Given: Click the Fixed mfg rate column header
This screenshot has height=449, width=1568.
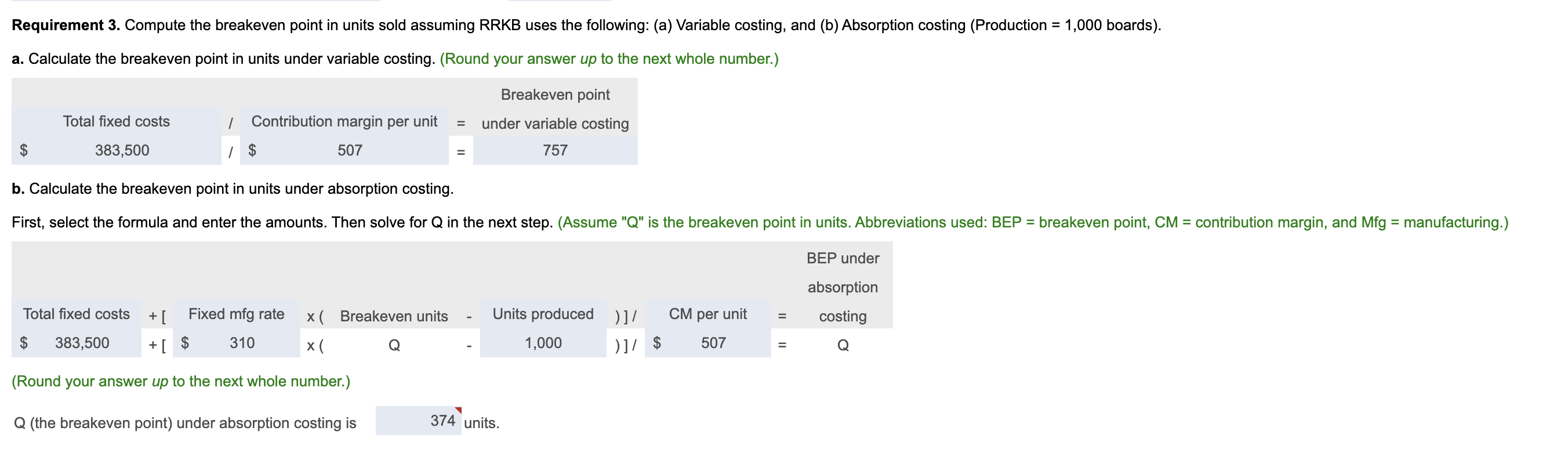Looking at the screenshot, I should coord(237,314).
